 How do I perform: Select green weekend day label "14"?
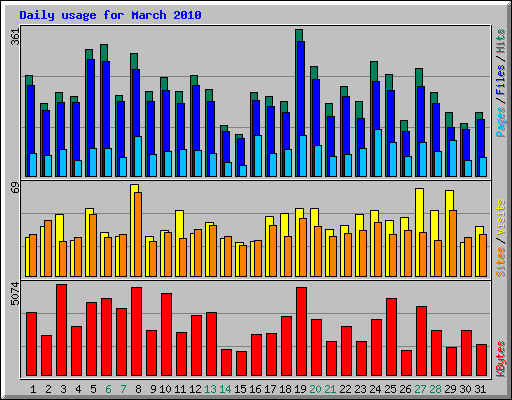coord(225,389)
